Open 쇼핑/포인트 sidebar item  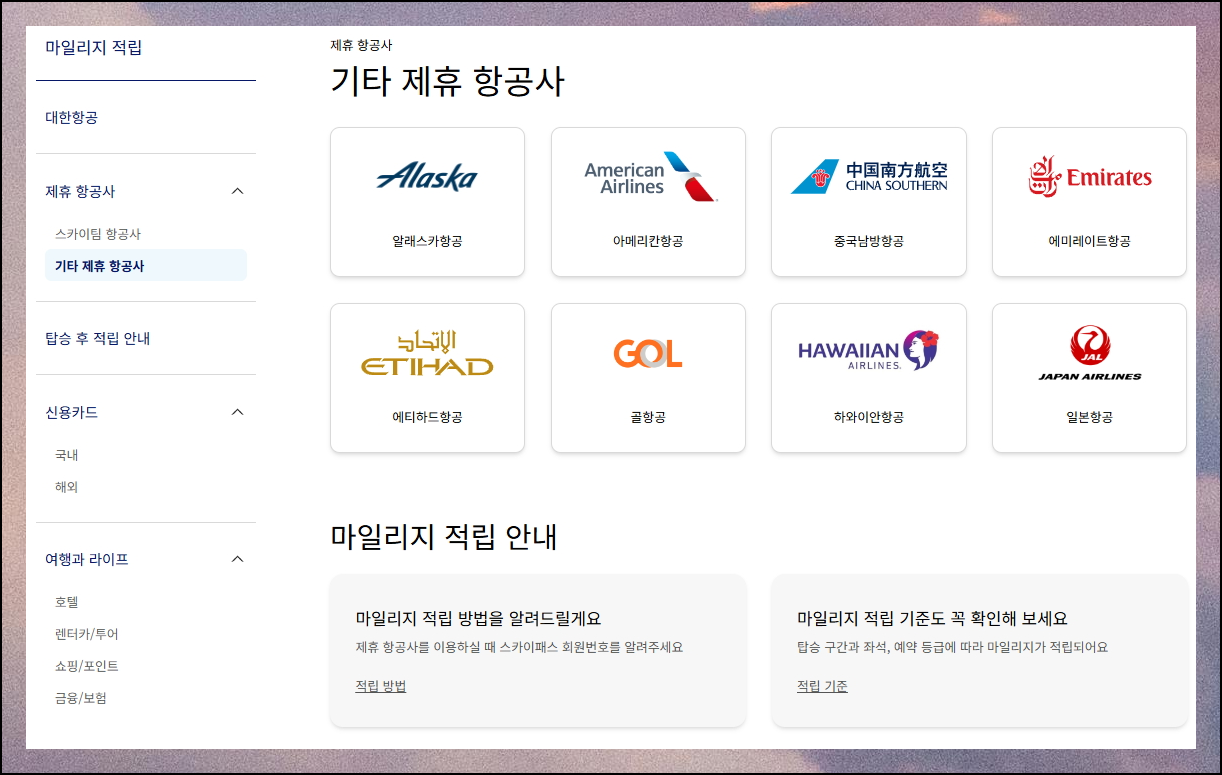click(87, 666)
